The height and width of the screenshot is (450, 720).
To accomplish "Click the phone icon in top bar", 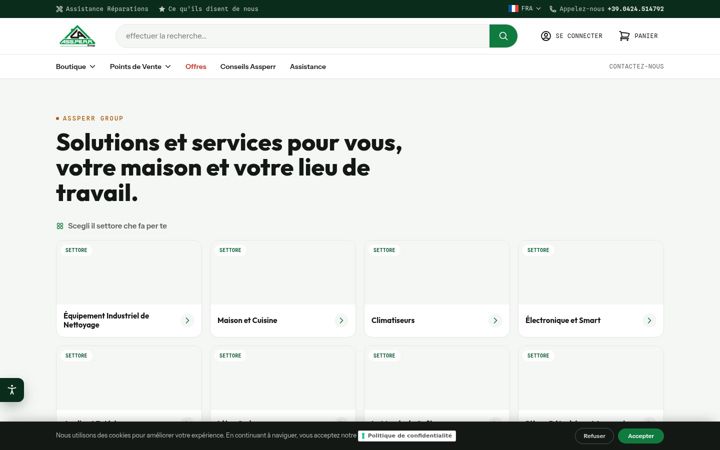I will (552, 9).
